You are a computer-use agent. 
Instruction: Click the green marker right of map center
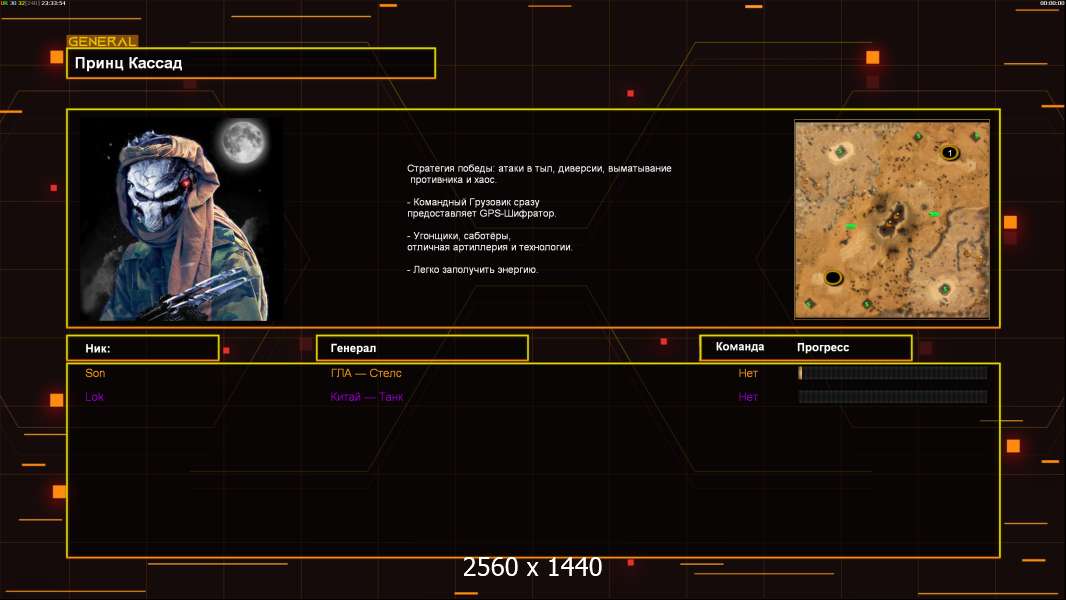[x=934, y=214]
